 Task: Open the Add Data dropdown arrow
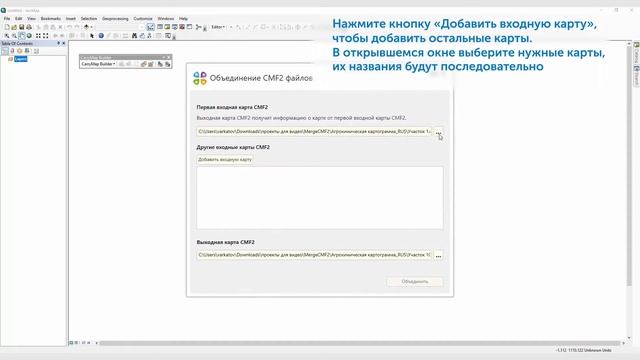91,27
